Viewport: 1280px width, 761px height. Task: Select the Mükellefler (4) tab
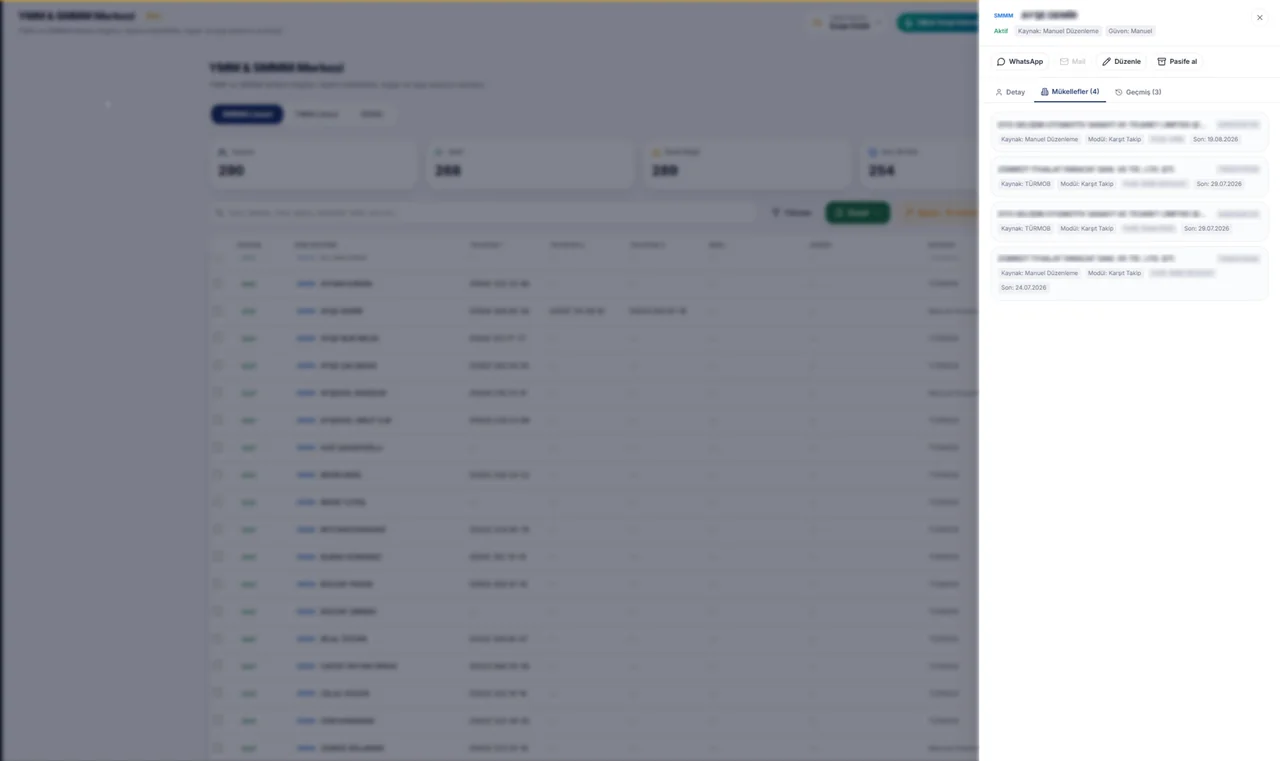pyautogui.click(x=1070, y=92)
